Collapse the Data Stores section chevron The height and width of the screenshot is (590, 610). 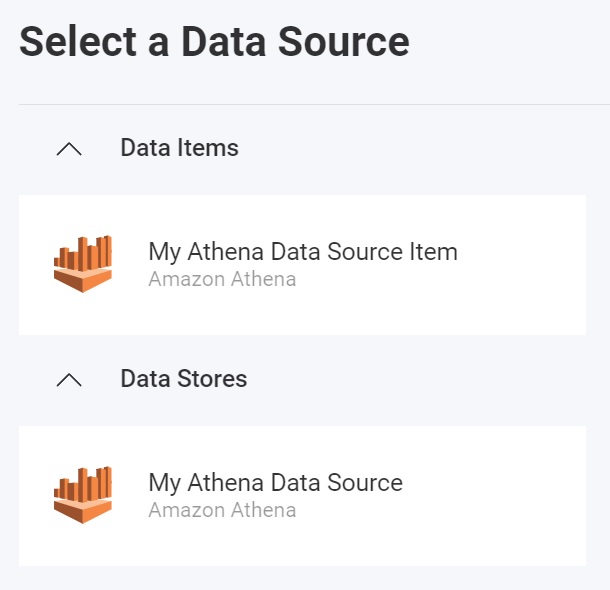point(69,380)
